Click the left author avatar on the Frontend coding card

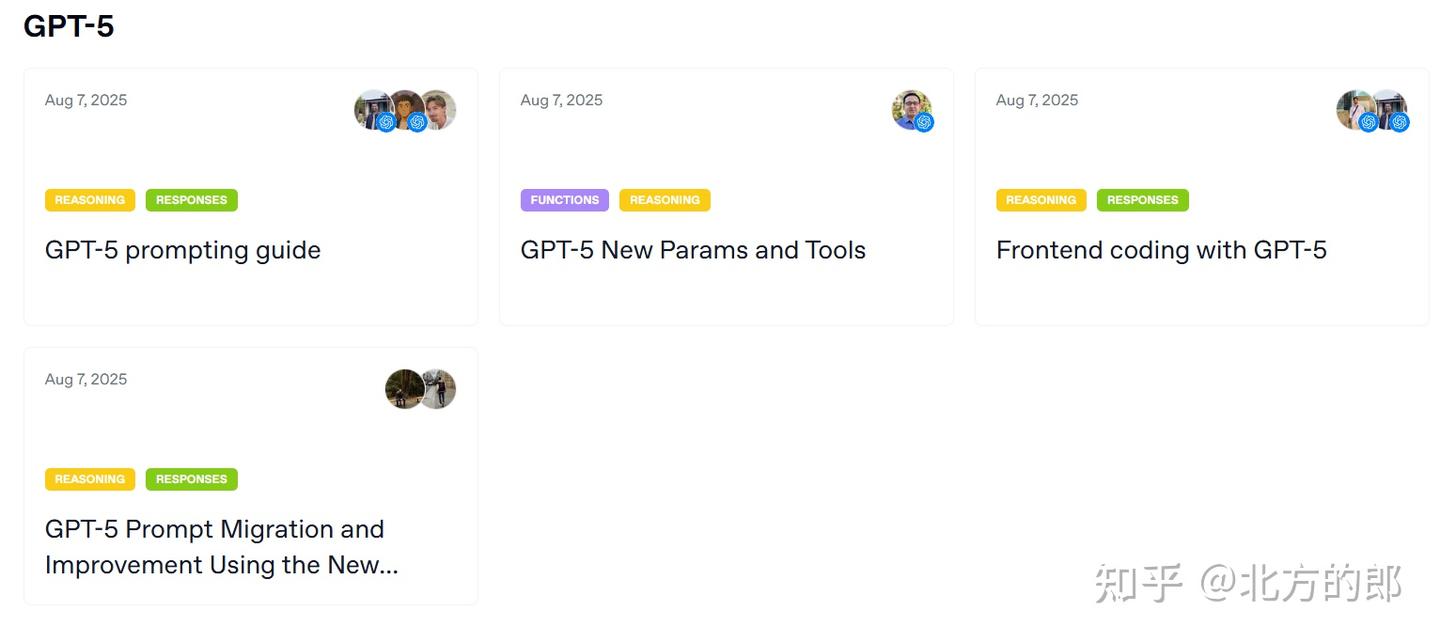point(1355,109)
